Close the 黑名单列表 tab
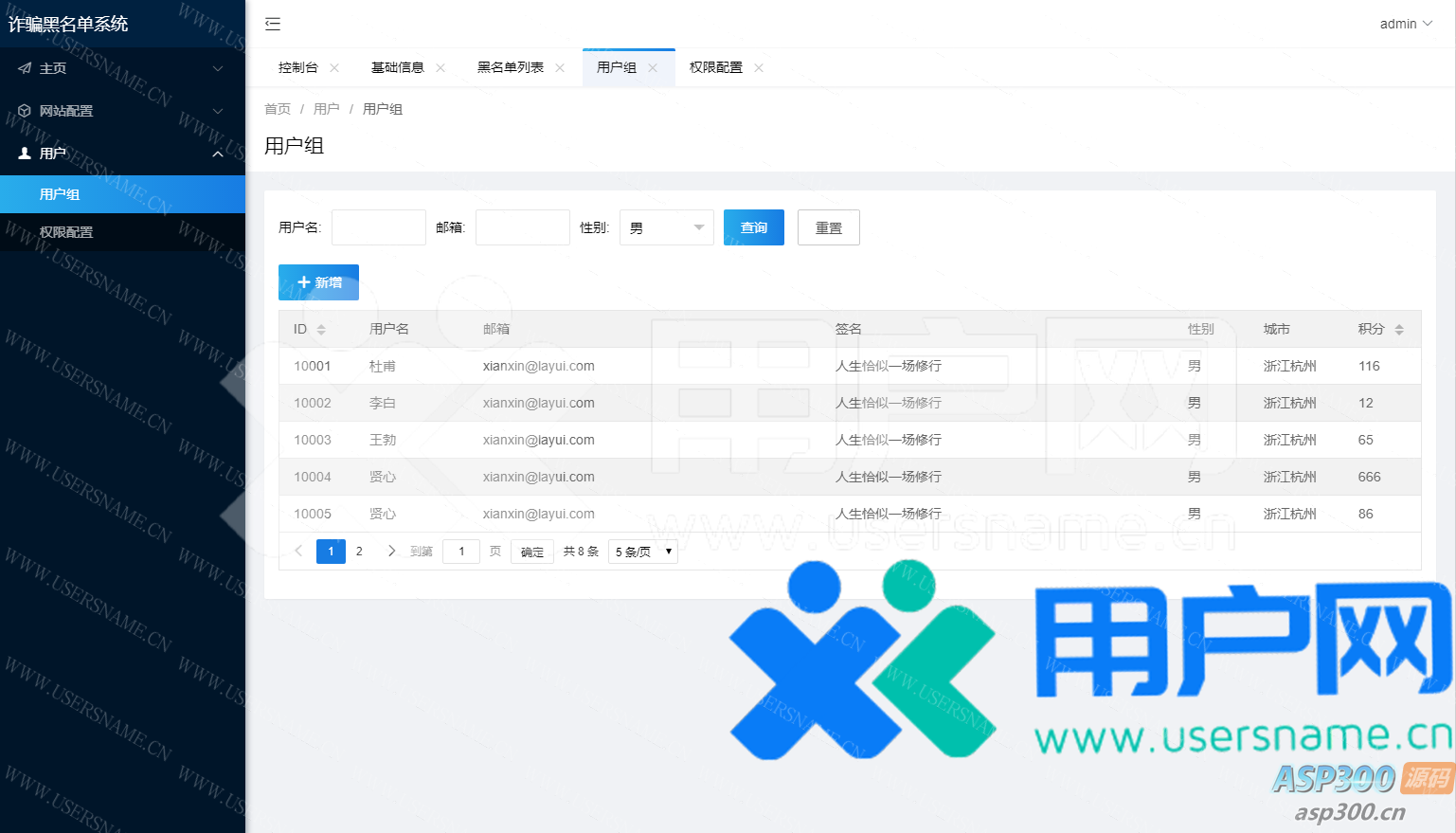Viewport: 1456px width, 833px height. 560,67
